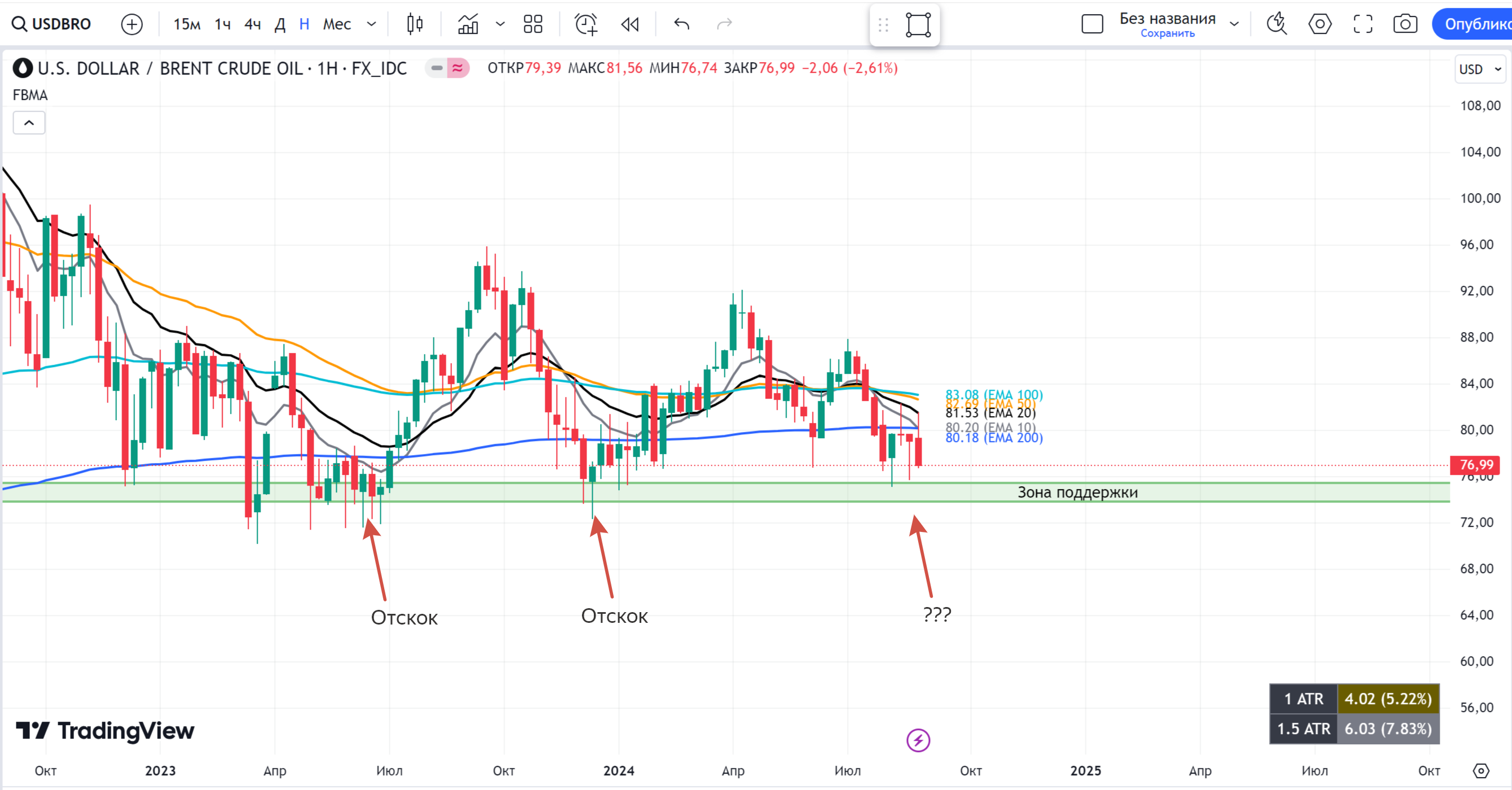Enter fullscreen mode
This screenshot has height=790, width=1512.
(x=1362, y=24)
